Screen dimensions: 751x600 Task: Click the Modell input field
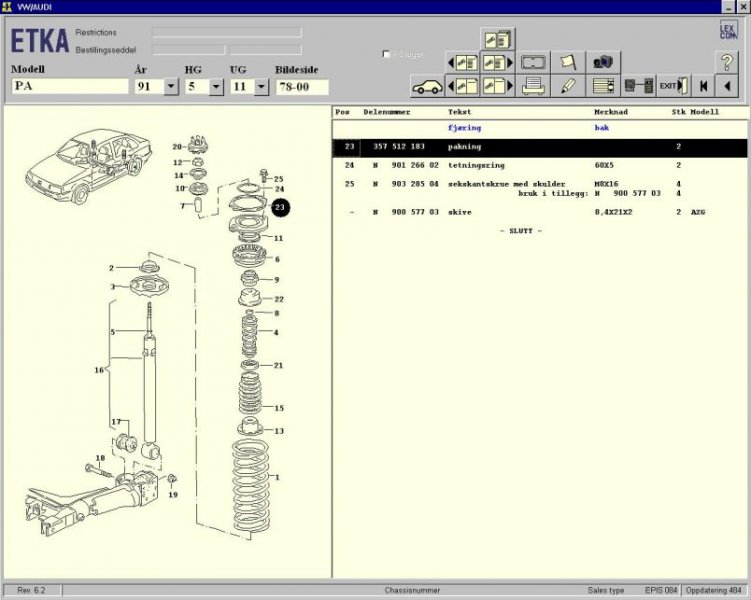tap(69, 87)
